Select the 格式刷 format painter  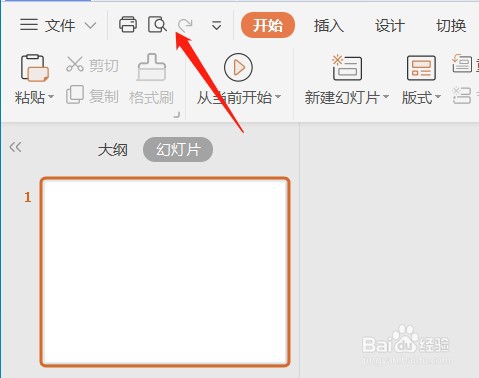(151, 79)
